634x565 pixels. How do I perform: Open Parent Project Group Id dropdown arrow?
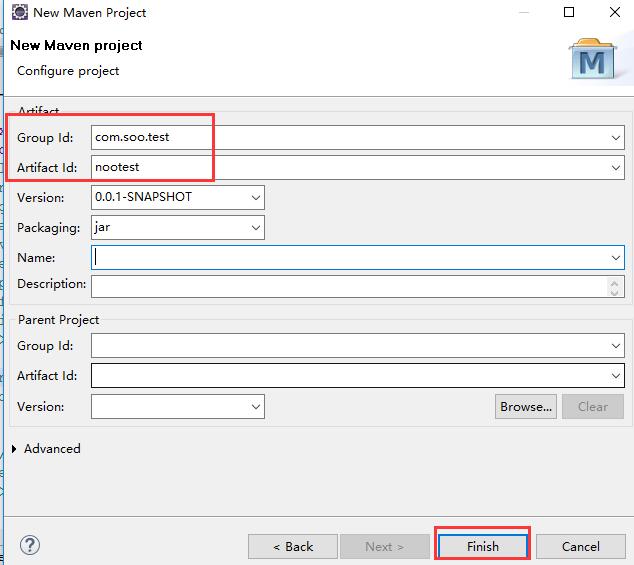click(x=615, y=346)
